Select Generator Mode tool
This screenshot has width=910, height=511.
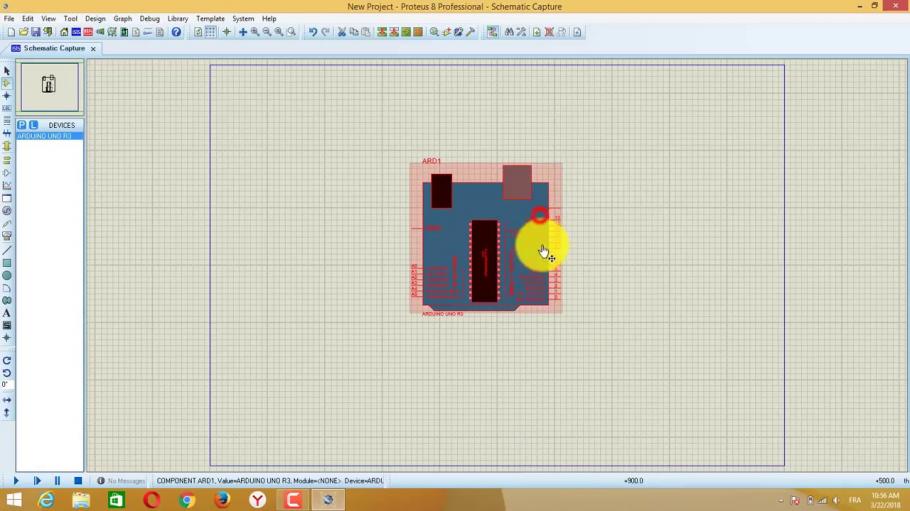[7, 211]
